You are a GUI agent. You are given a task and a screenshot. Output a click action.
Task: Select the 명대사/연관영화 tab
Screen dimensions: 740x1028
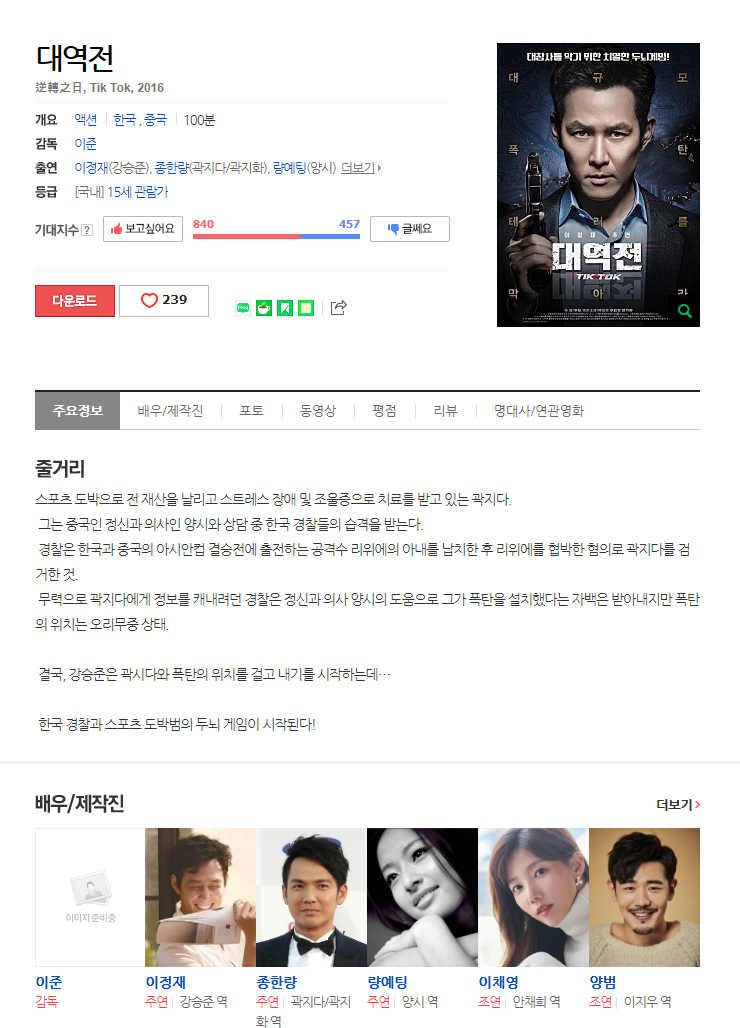pyautogui.click(x=539, y=411)
